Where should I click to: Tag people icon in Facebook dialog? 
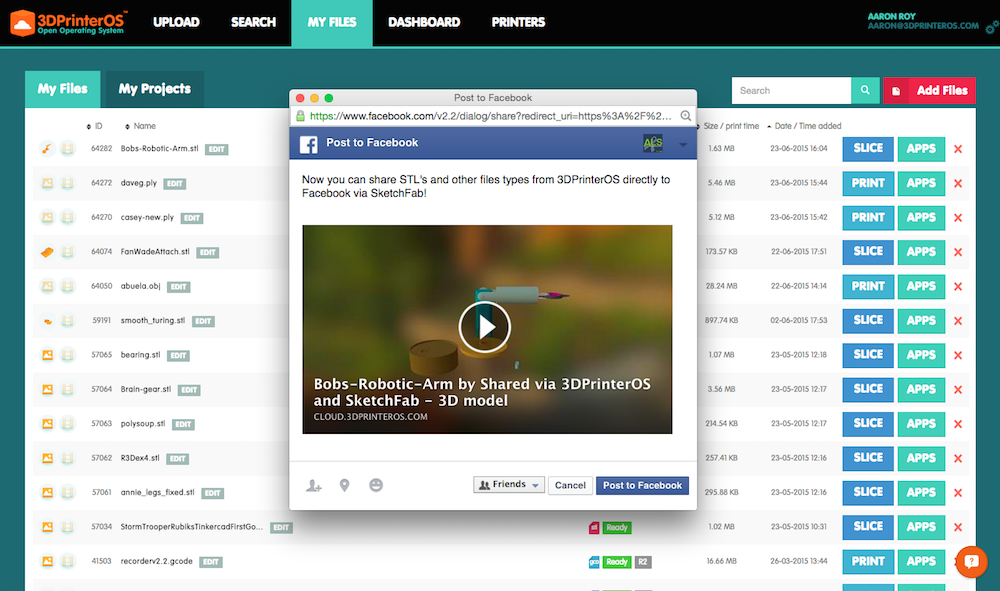pos(313,486)
